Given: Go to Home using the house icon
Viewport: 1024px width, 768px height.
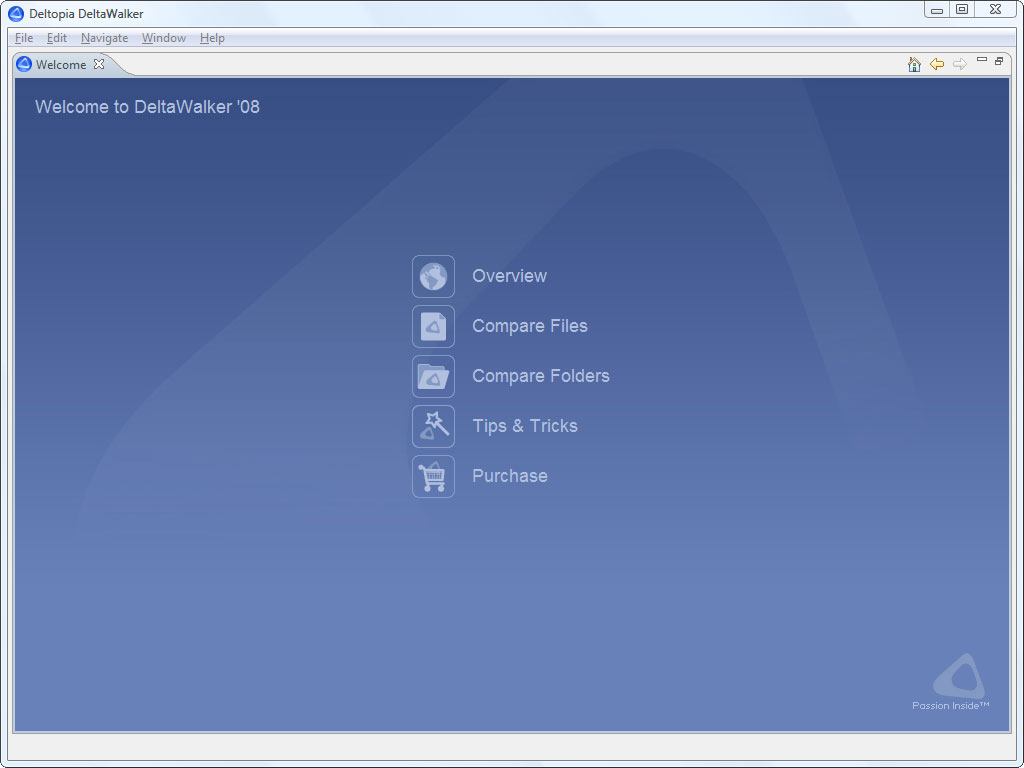Looking at the screenshot, I should point(914,64).
